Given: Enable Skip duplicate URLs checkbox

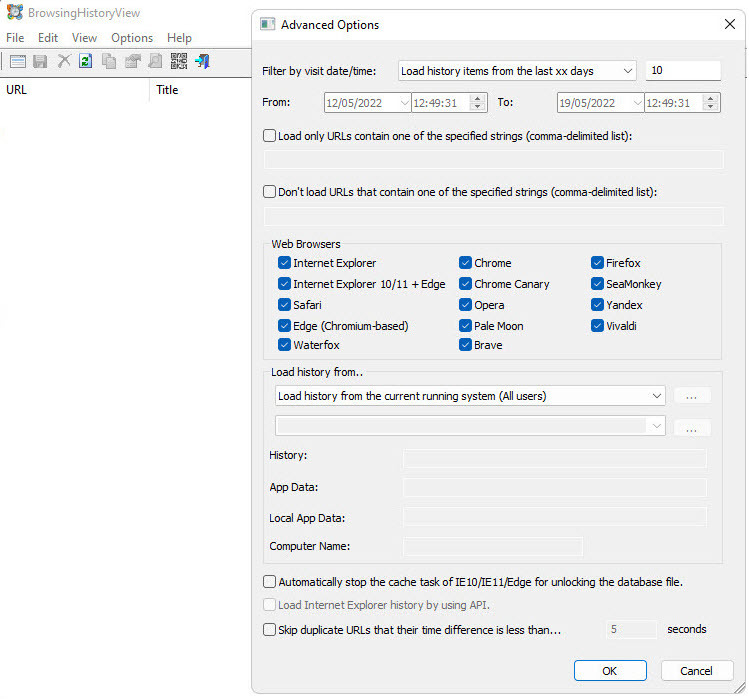Looking at the screenshot, I should 269,630.
